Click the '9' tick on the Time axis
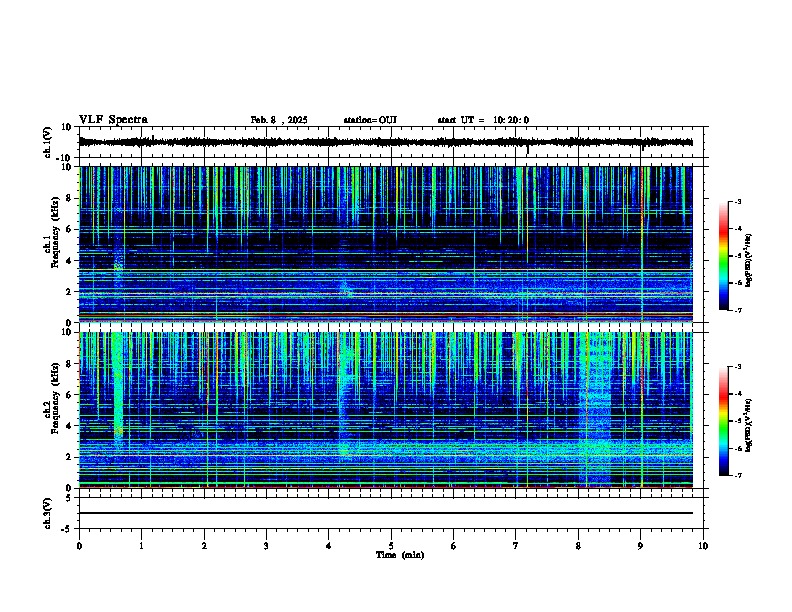This screenshot has width=792, height=612. (x=640, y=545)
